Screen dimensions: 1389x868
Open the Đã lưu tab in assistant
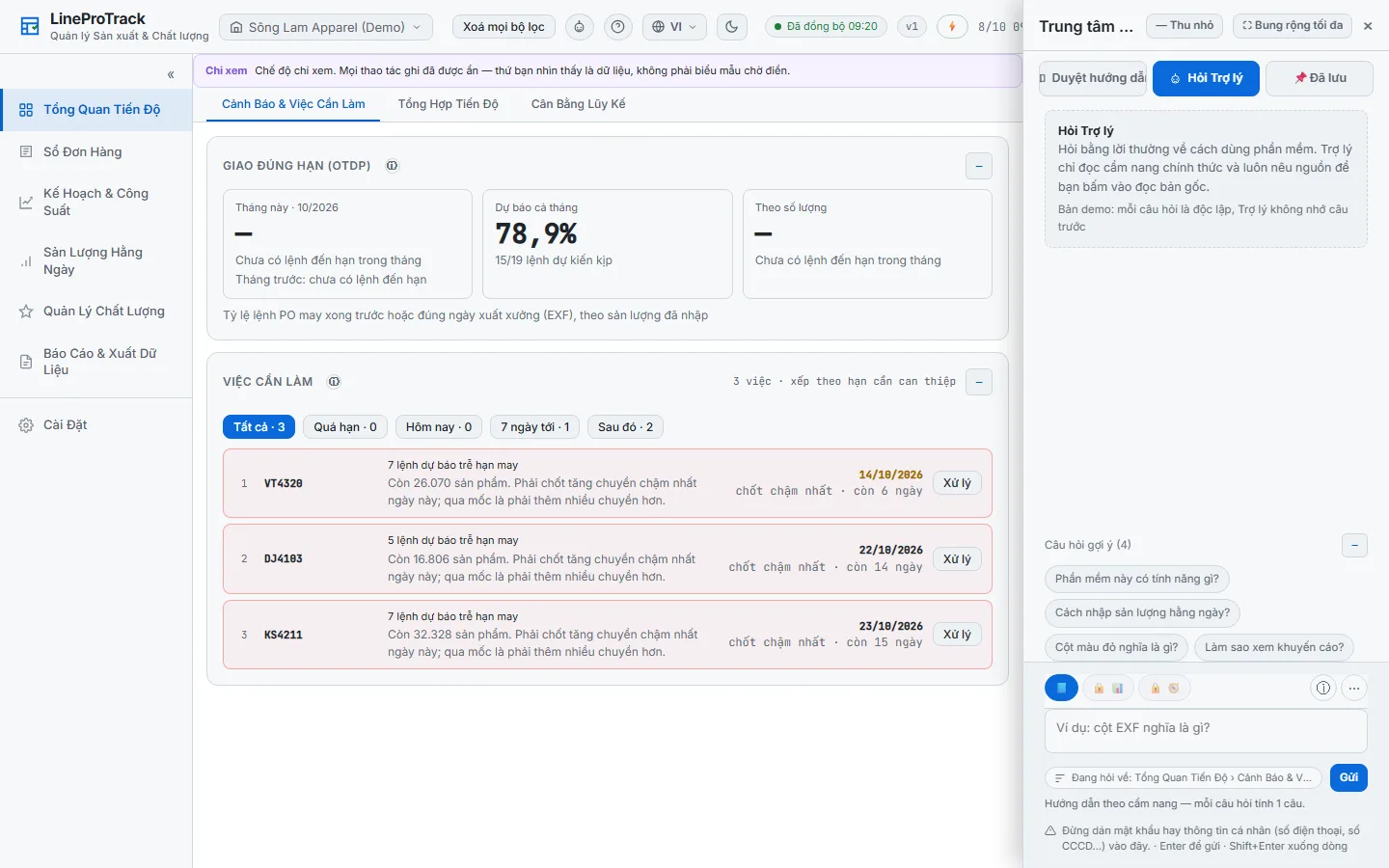[1320, 78]
